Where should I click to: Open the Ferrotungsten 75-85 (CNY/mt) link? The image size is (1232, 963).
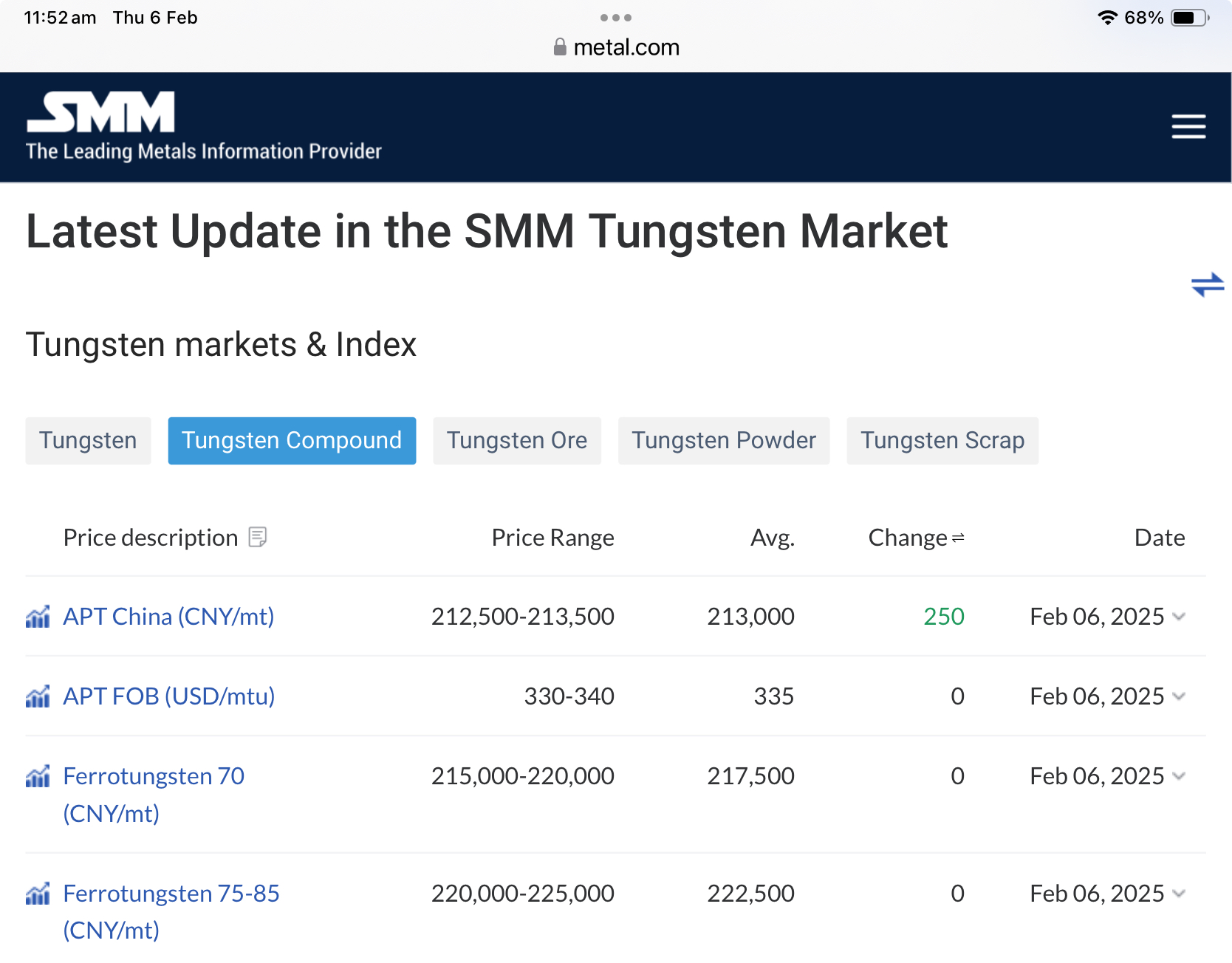coord(171,912)
